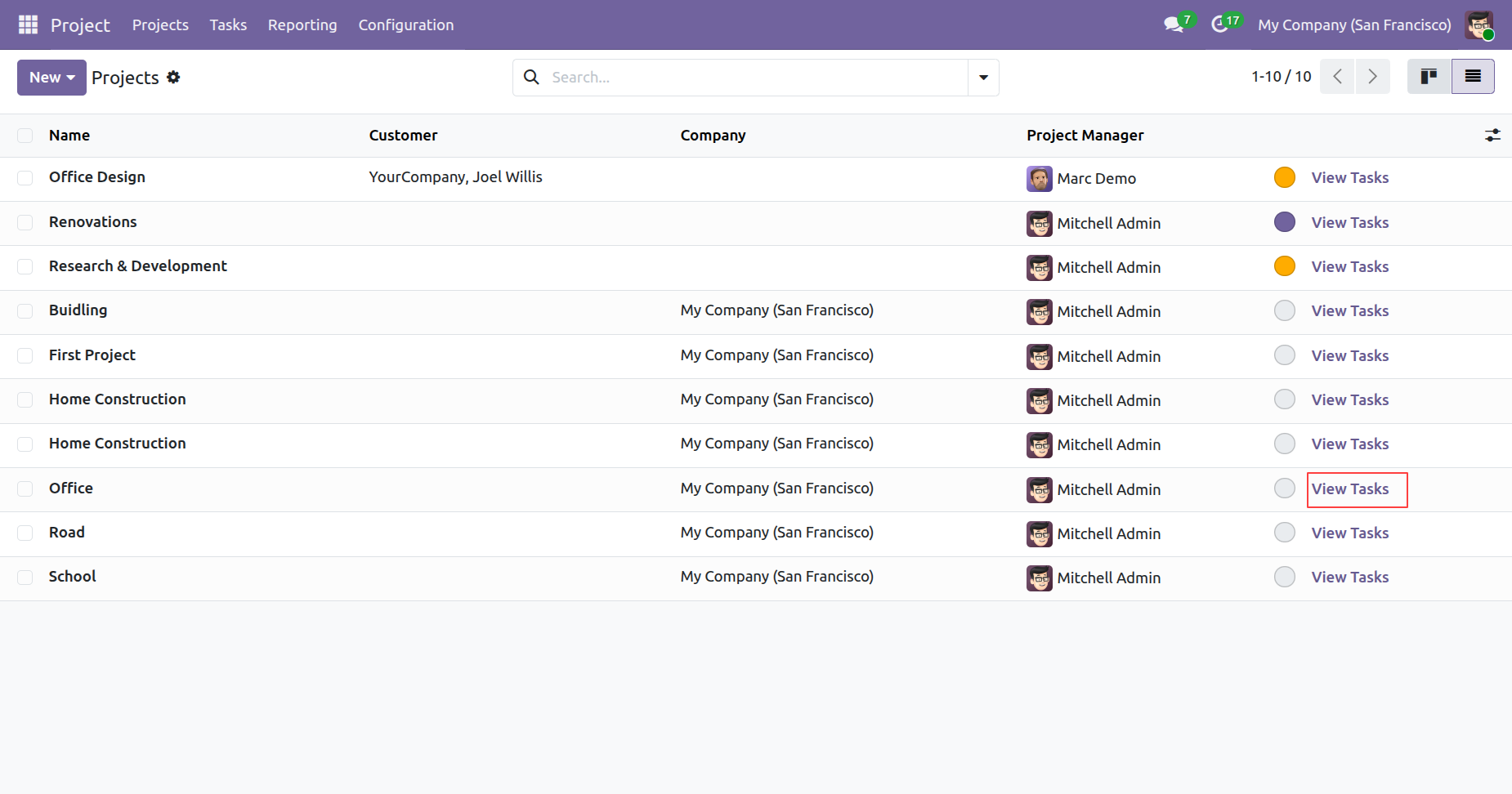The image size is (1512, 794).
Task: Click Mitchell Admin avatar in Renovations row
Action: 1040,223
